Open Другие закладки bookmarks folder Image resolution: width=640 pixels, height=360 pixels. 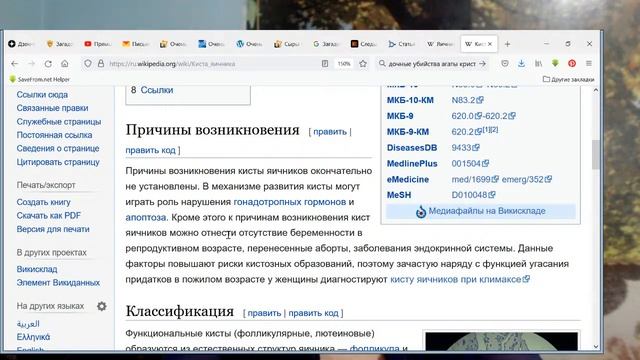coord(568,80)
